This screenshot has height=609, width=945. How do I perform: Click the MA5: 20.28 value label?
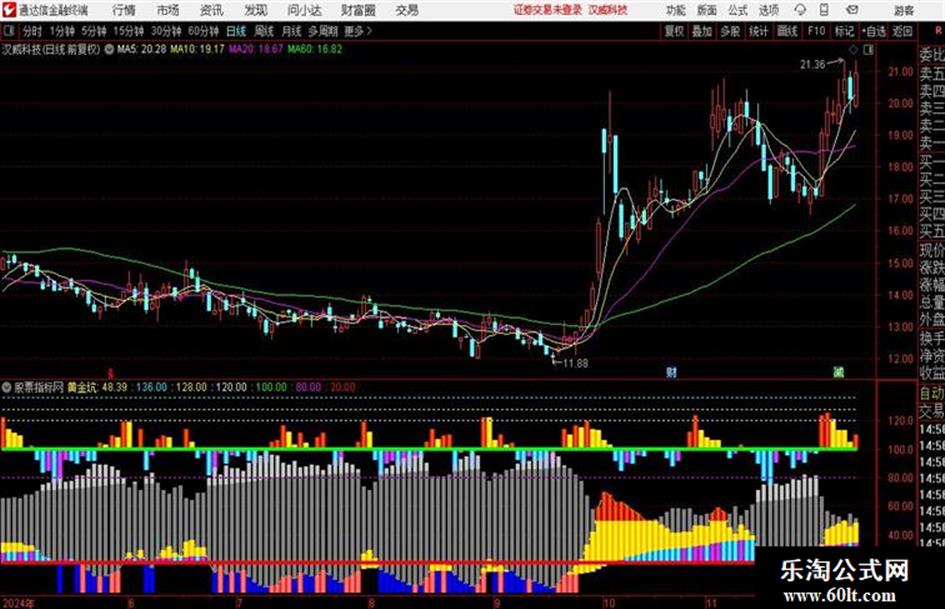[142, 49]
